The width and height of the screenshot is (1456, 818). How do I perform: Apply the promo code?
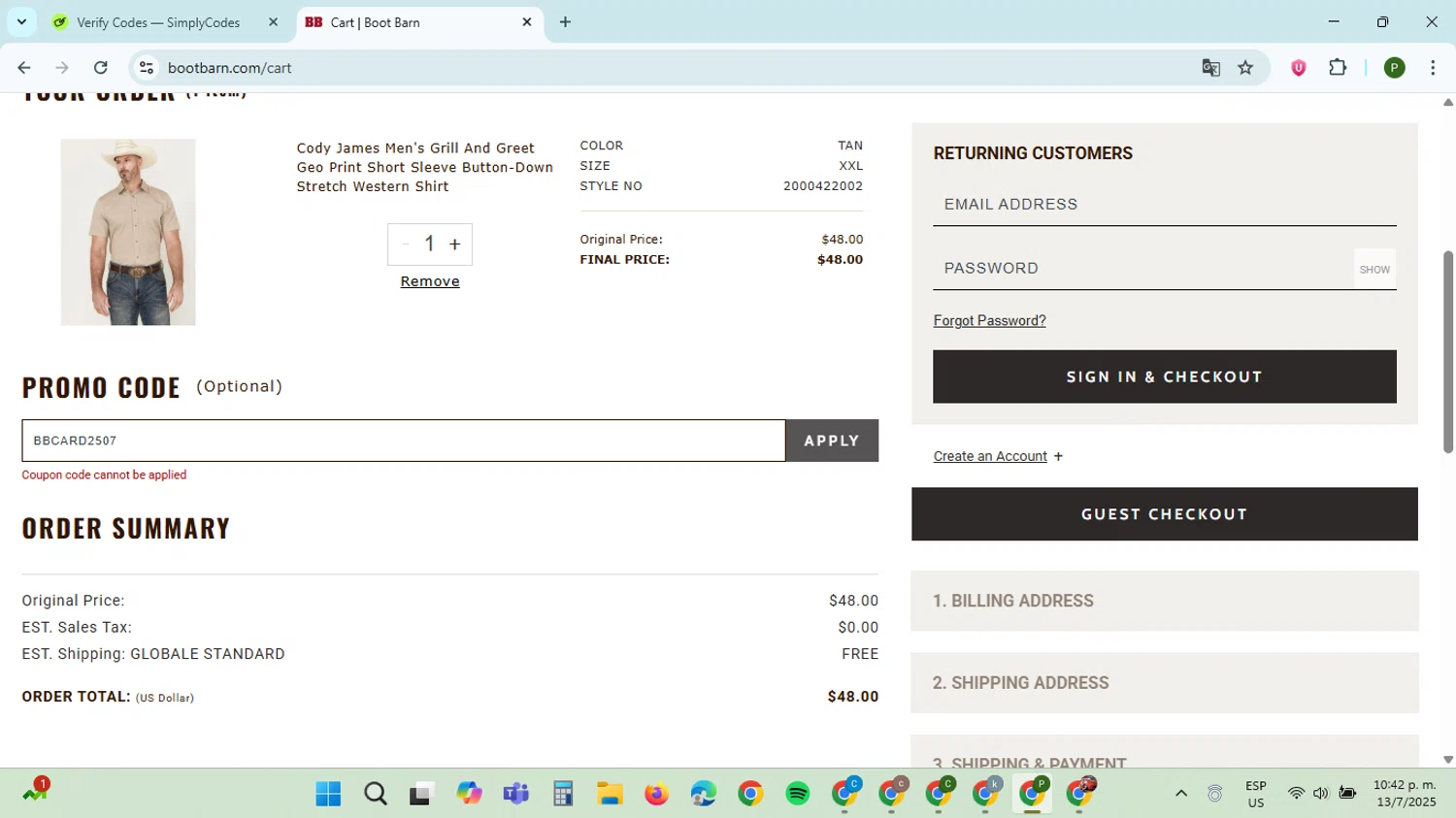(x=832, y=441)
